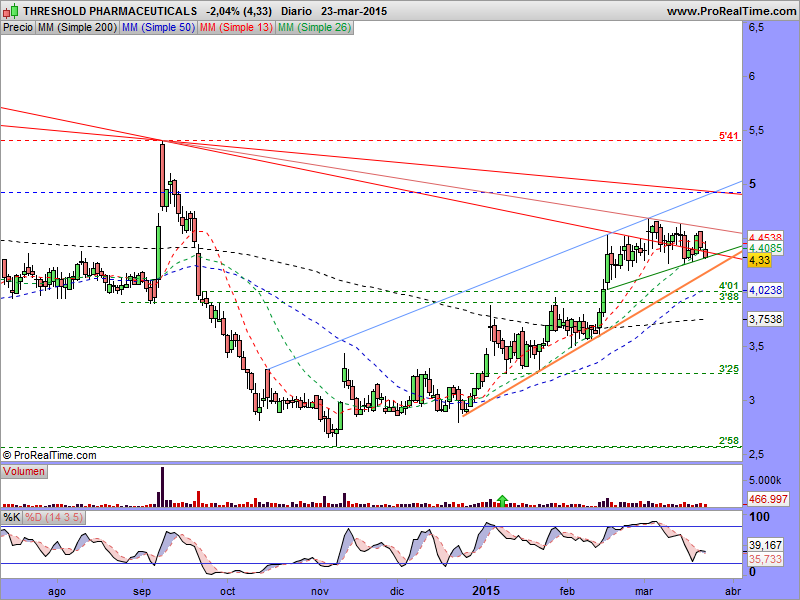Open the MM (Simple 200) indicator label
Image resolution: width=800 pixels, height=600 pixels.
[x=78, y=28]
